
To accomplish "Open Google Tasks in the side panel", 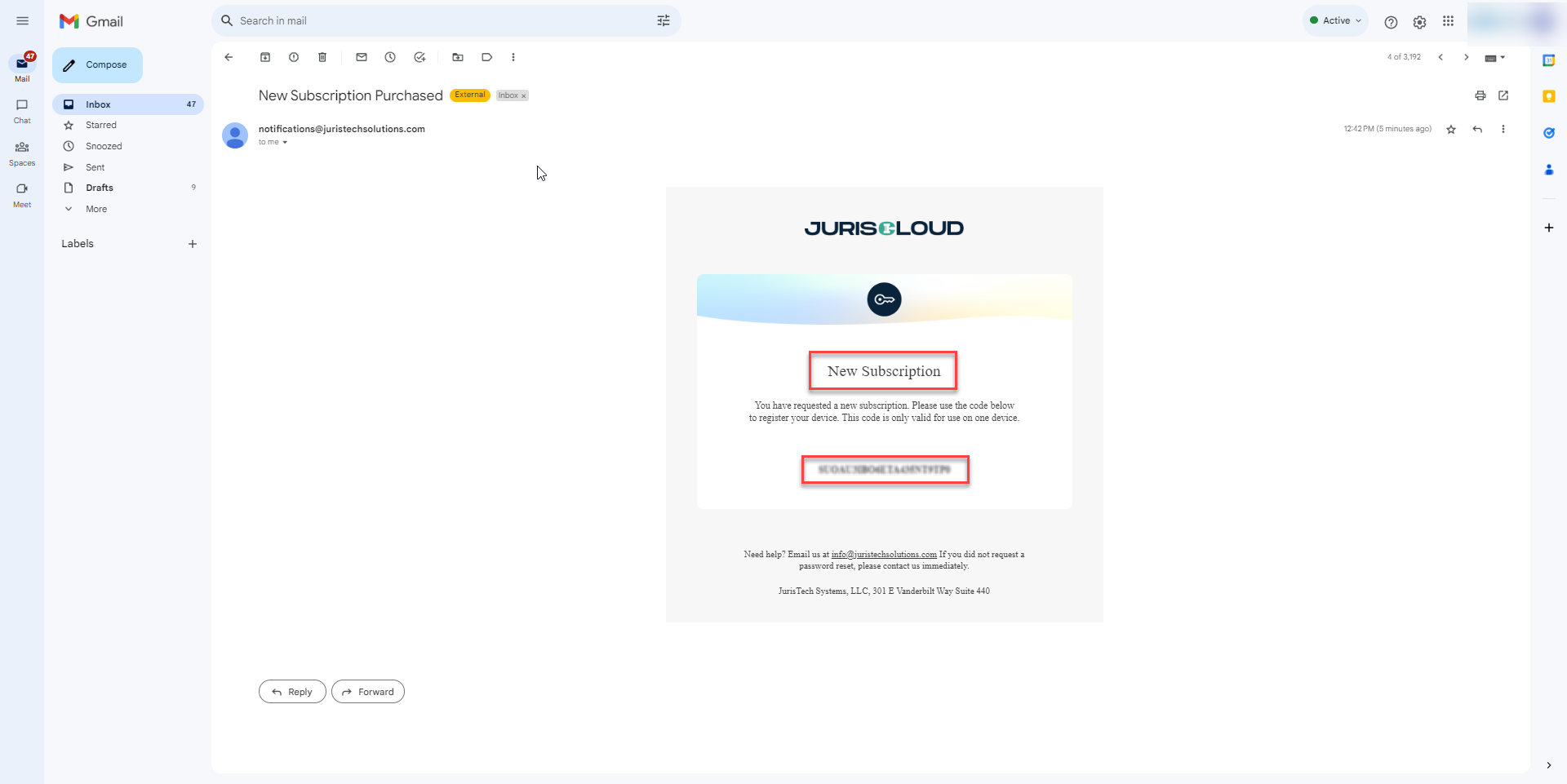I will [x=1549, y=133].
